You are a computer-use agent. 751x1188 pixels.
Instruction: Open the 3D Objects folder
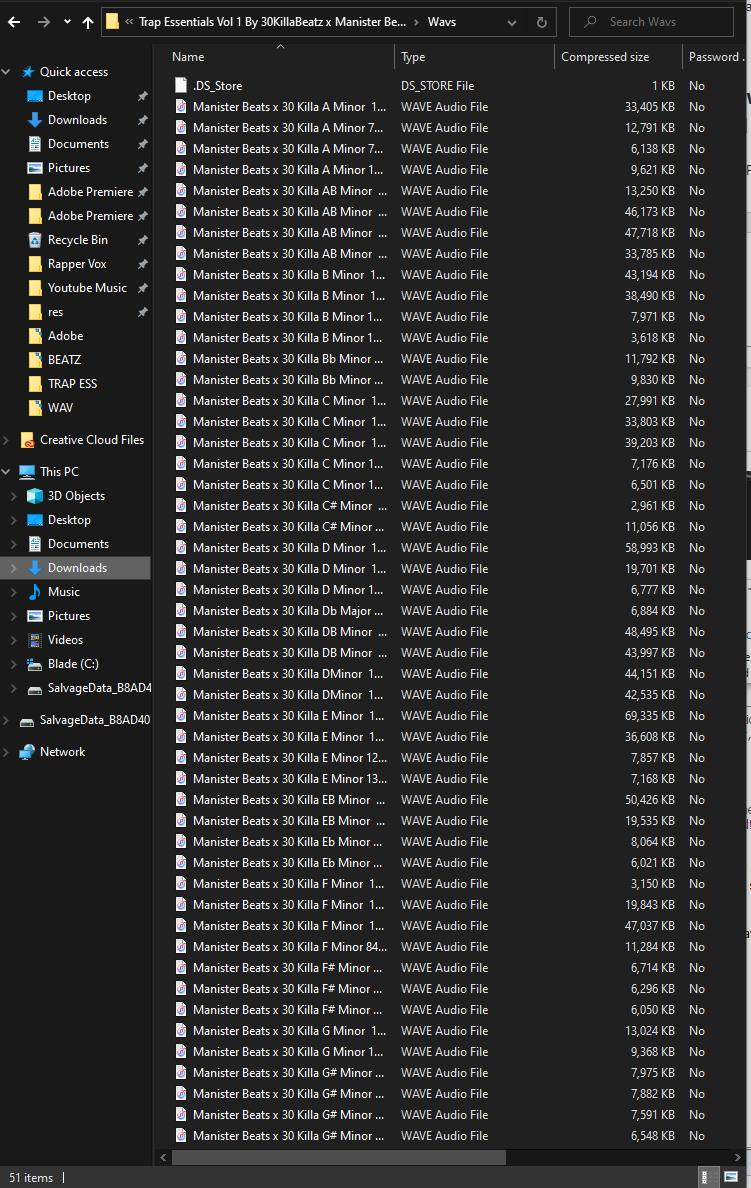tap(76, 496)
